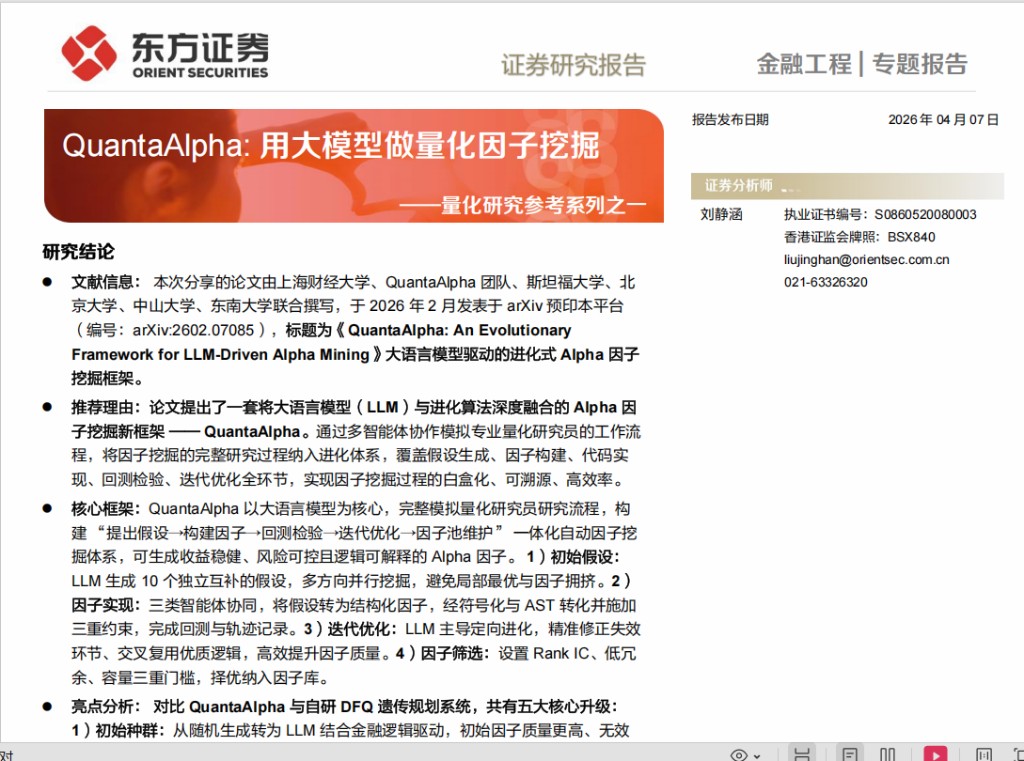Click analyst name 刘静涵
The image size is (1024, 761).
click(721, 214)
